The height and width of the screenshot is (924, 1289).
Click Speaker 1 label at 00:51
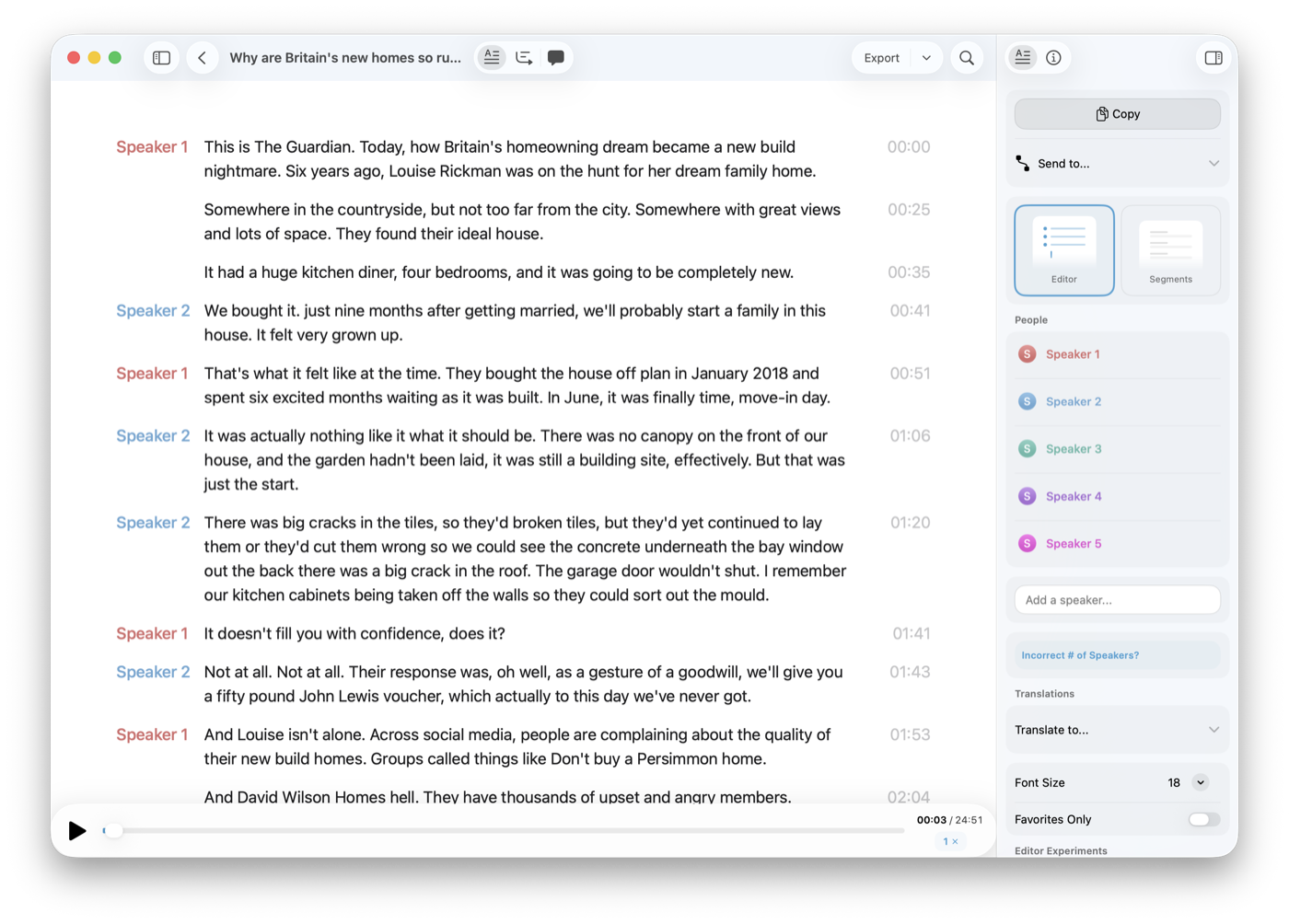coord(152,374)
